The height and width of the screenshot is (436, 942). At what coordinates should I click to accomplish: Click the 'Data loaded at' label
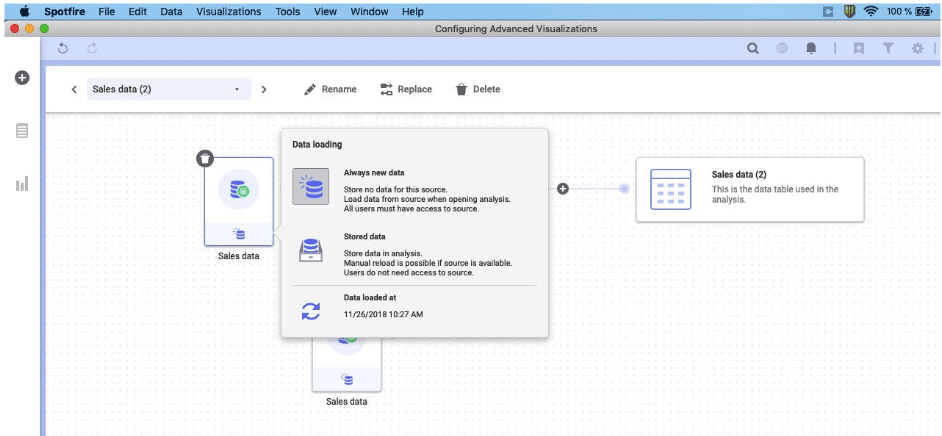tap(370, 297)
